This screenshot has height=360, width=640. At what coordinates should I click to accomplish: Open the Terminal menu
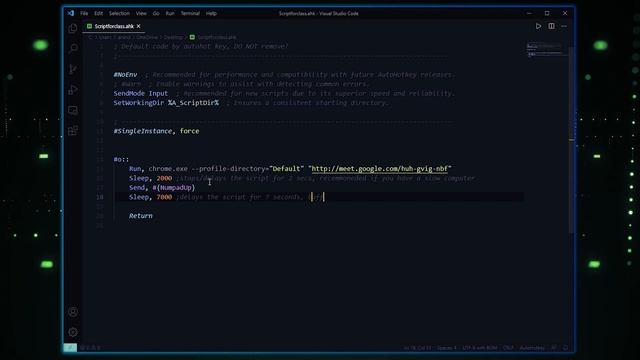tap(190, 13)
